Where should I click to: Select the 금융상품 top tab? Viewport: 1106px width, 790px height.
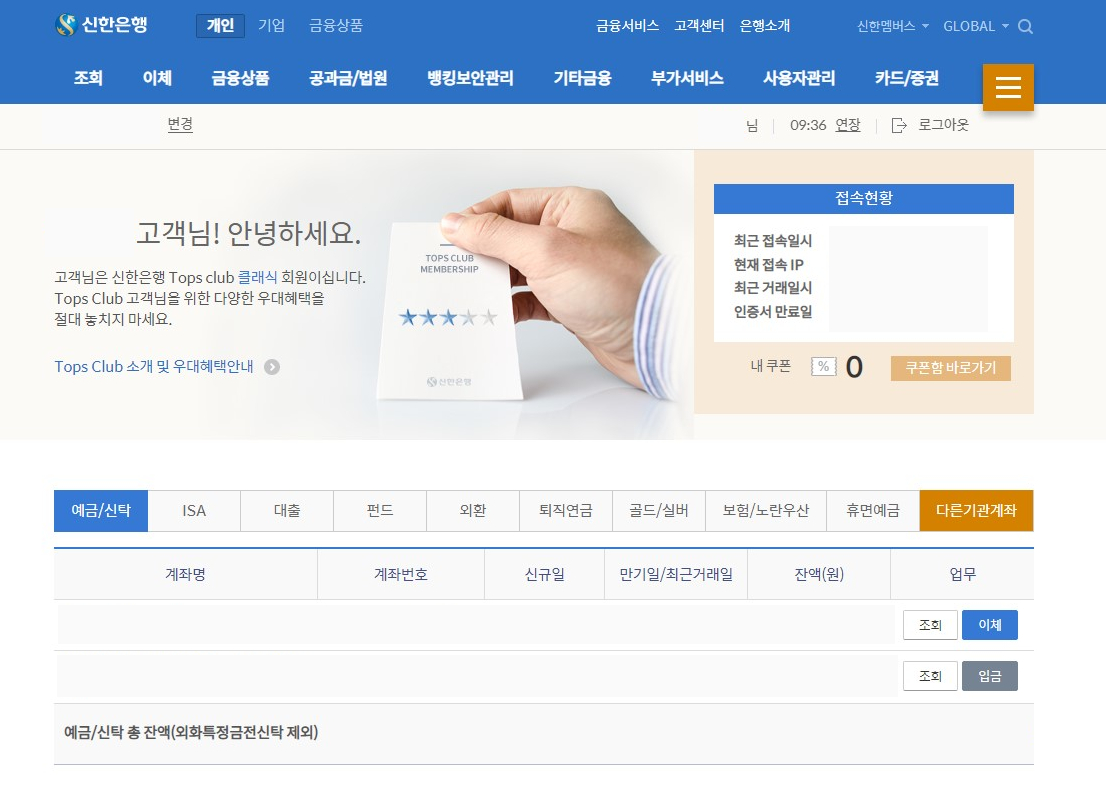tap(336, 25)
